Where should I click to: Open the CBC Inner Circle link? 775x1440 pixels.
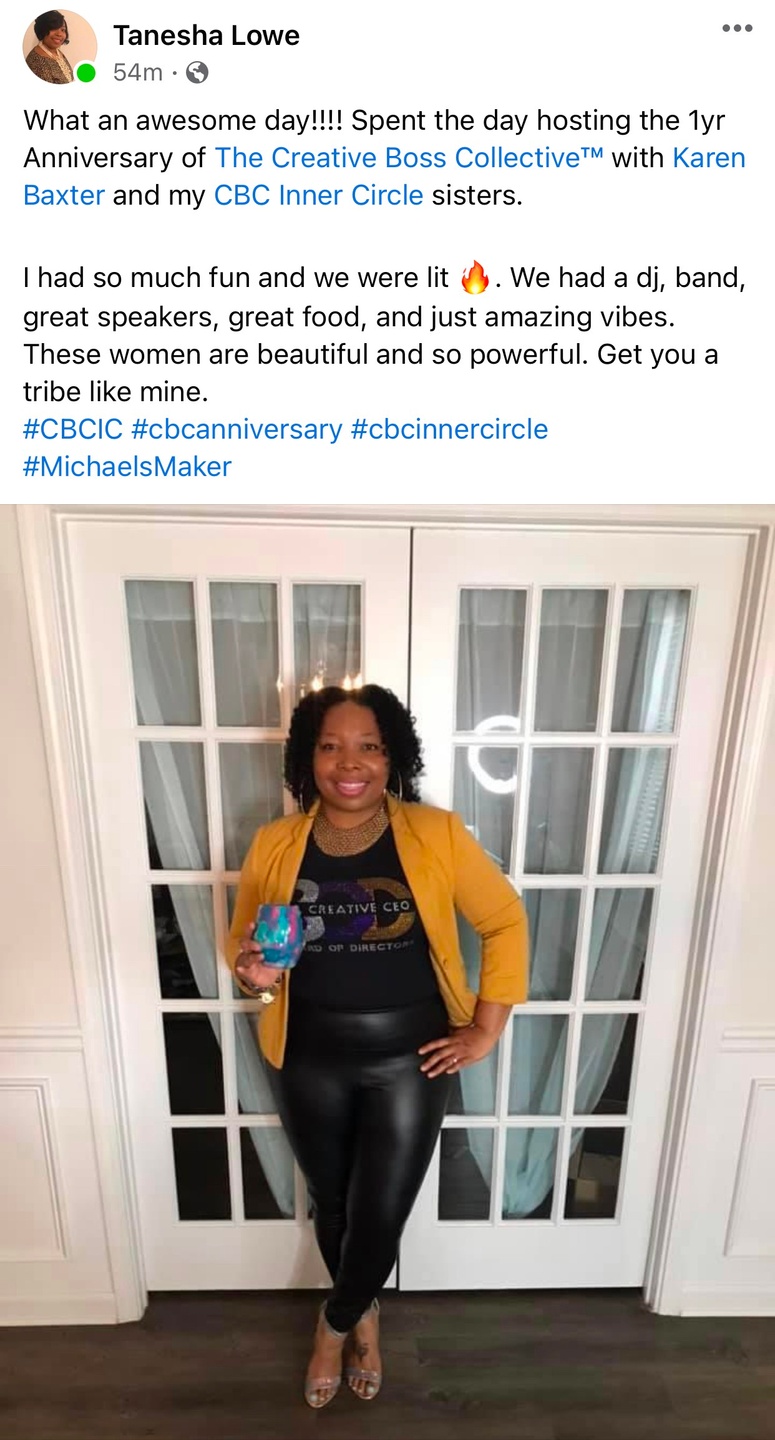319,195
